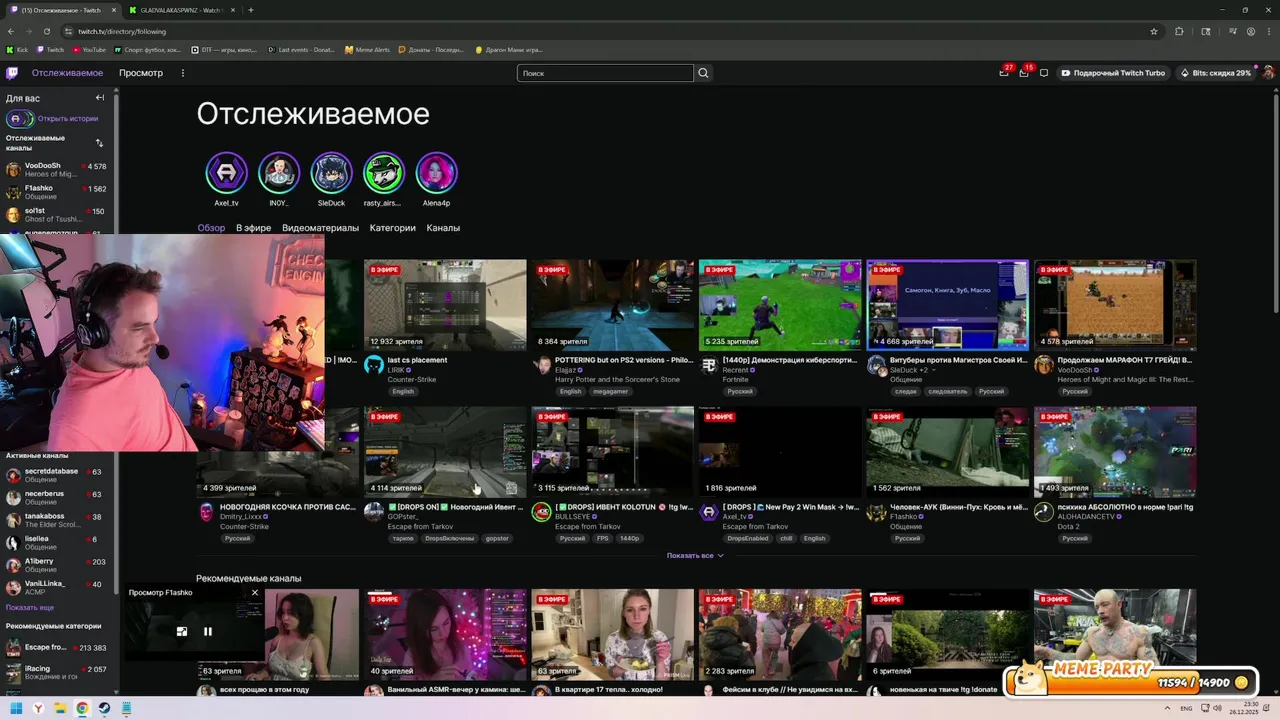Expand the list with Показать все

(695, 555)
